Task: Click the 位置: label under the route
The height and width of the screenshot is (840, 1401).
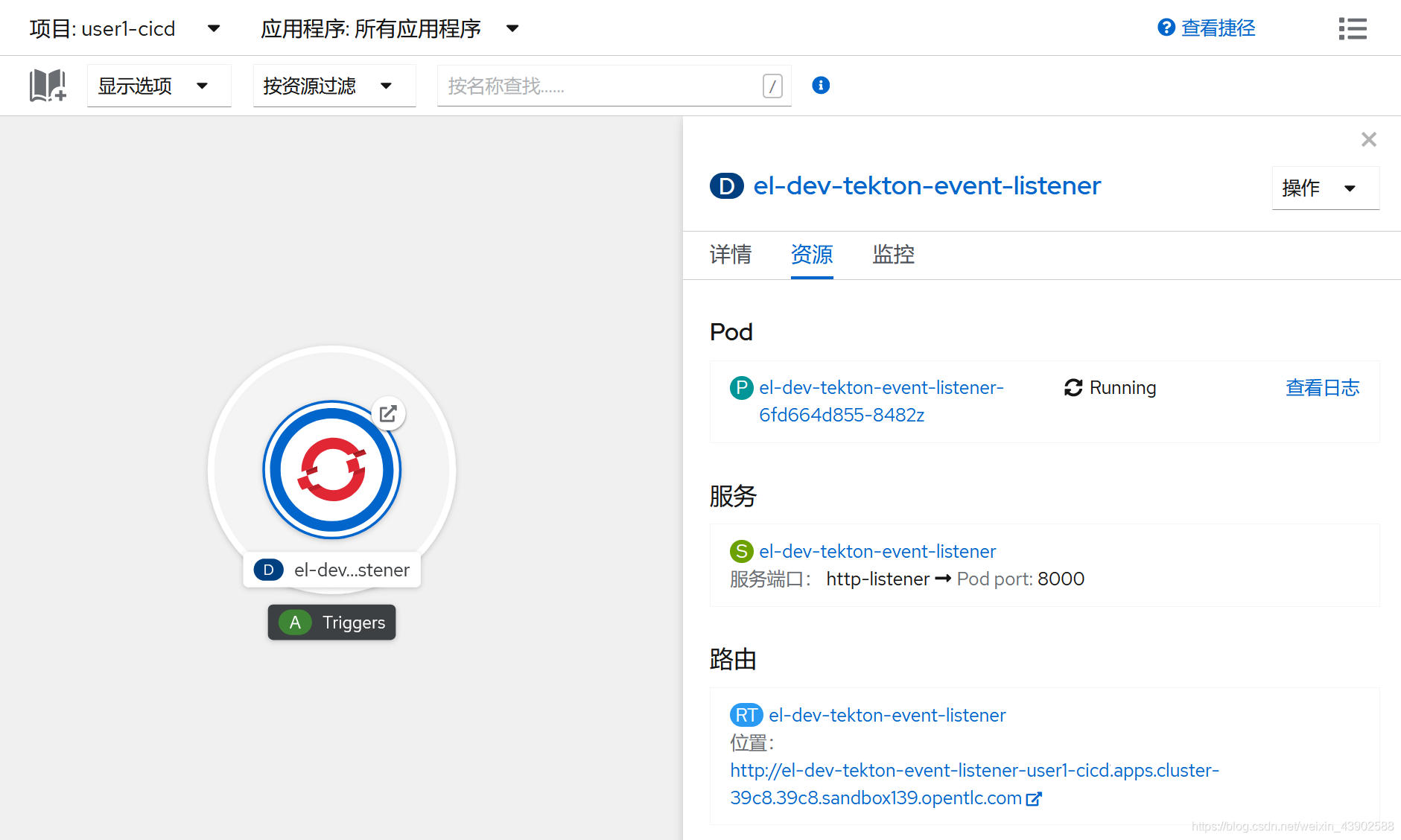Action: [752, 742]
